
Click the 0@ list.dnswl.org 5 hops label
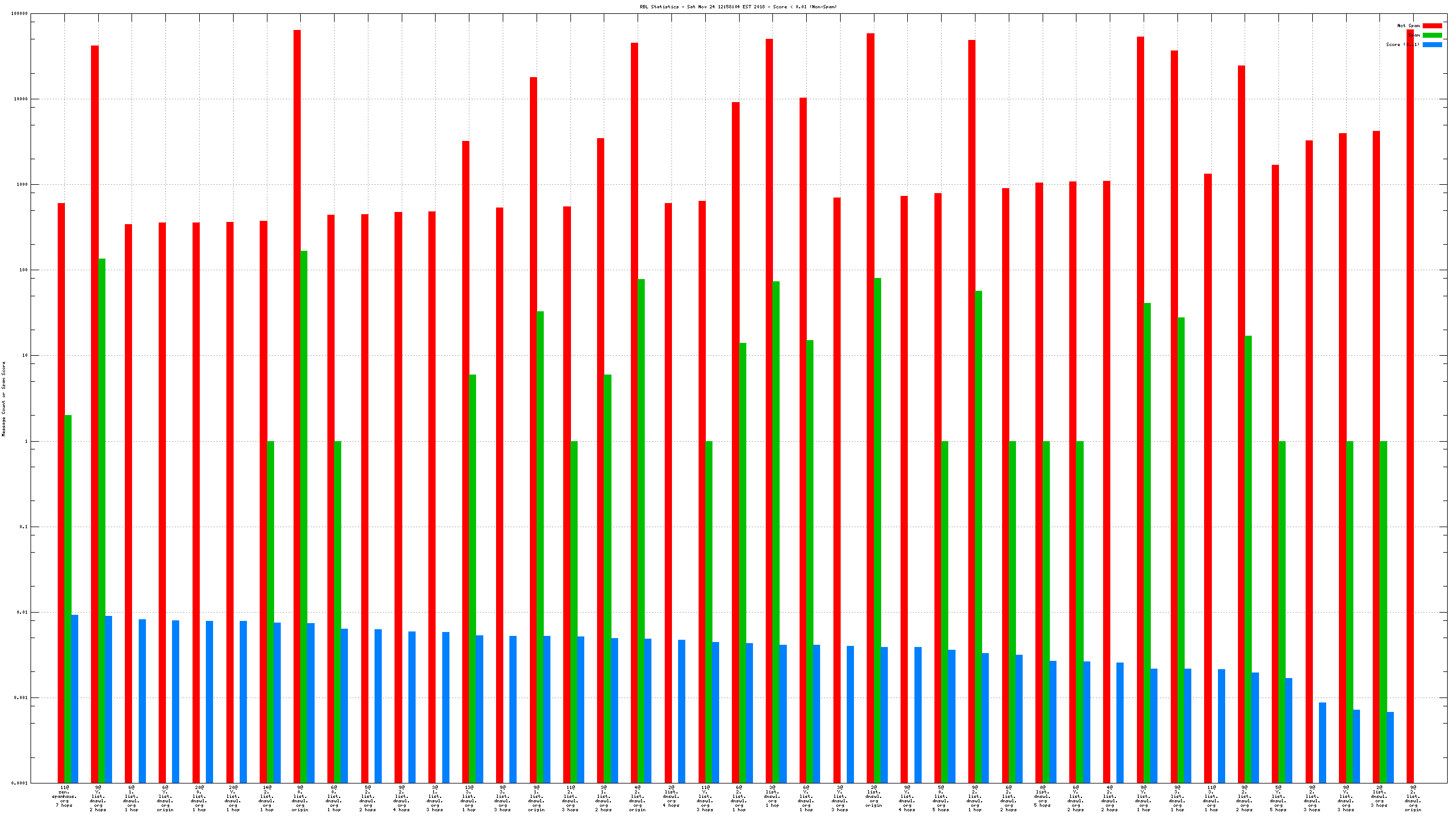click(1042, 796)
